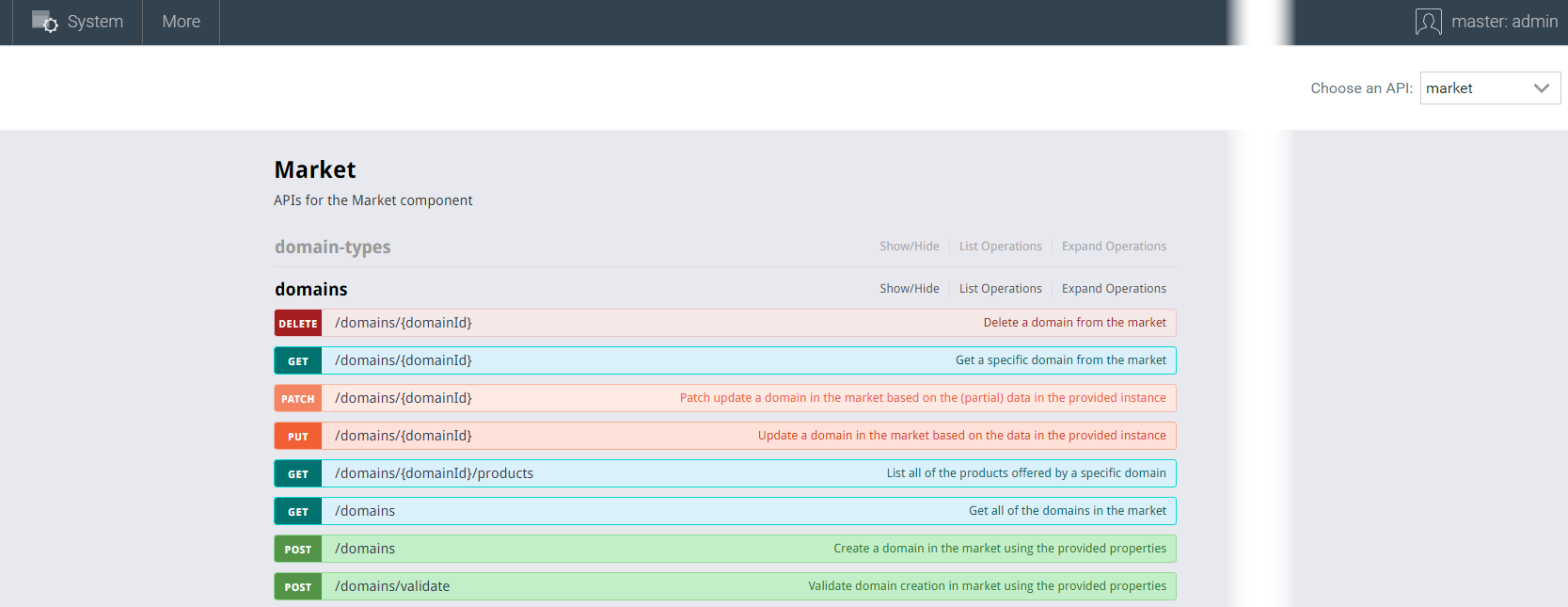Click GET badge for /domains/{domainId}/products
The image size is (1568, 607).
[298, 474]
